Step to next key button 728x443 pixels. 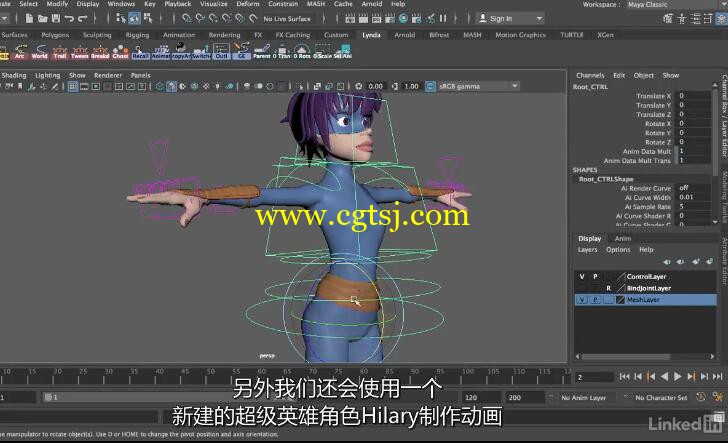[691, 377]
